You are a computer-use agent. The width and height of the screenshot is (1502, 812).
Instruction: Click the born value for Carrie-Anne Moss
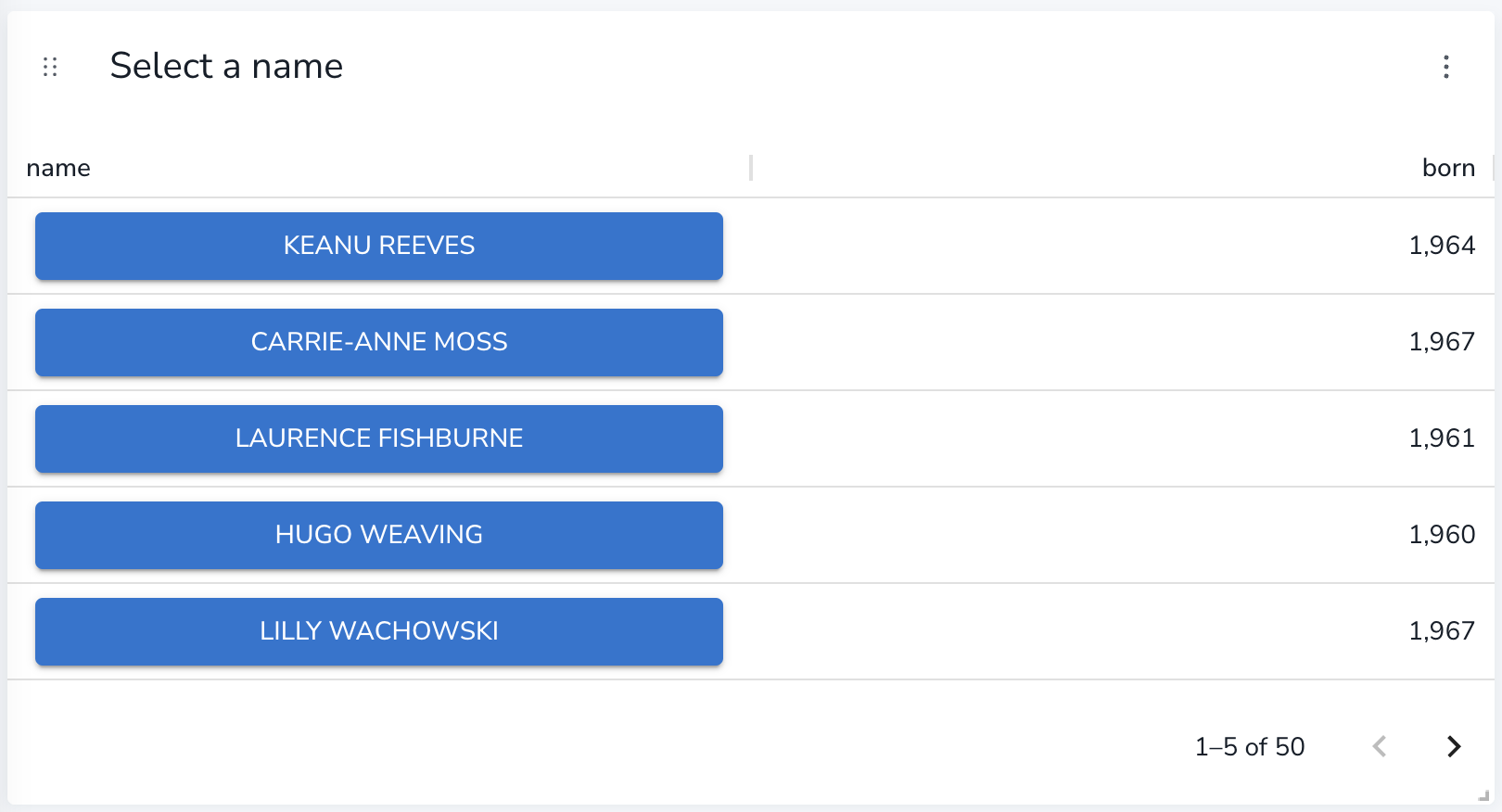click(1442, 342)
